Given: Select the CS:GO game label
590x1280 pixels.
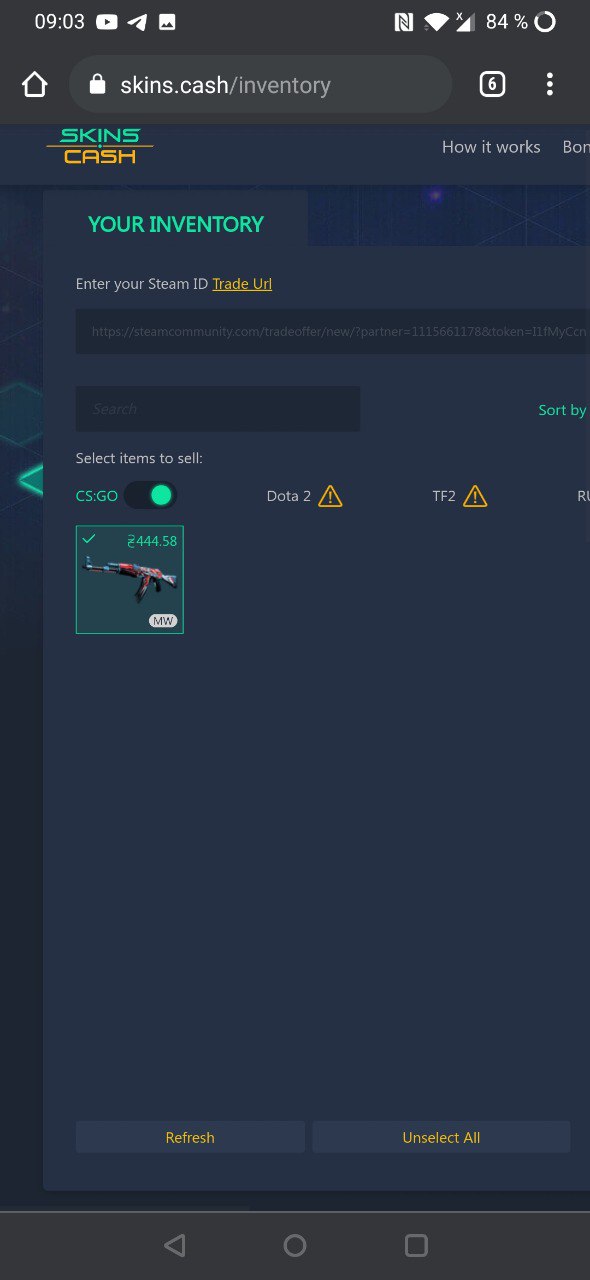Looking at the screenshot, I should (x=97, y=496).
